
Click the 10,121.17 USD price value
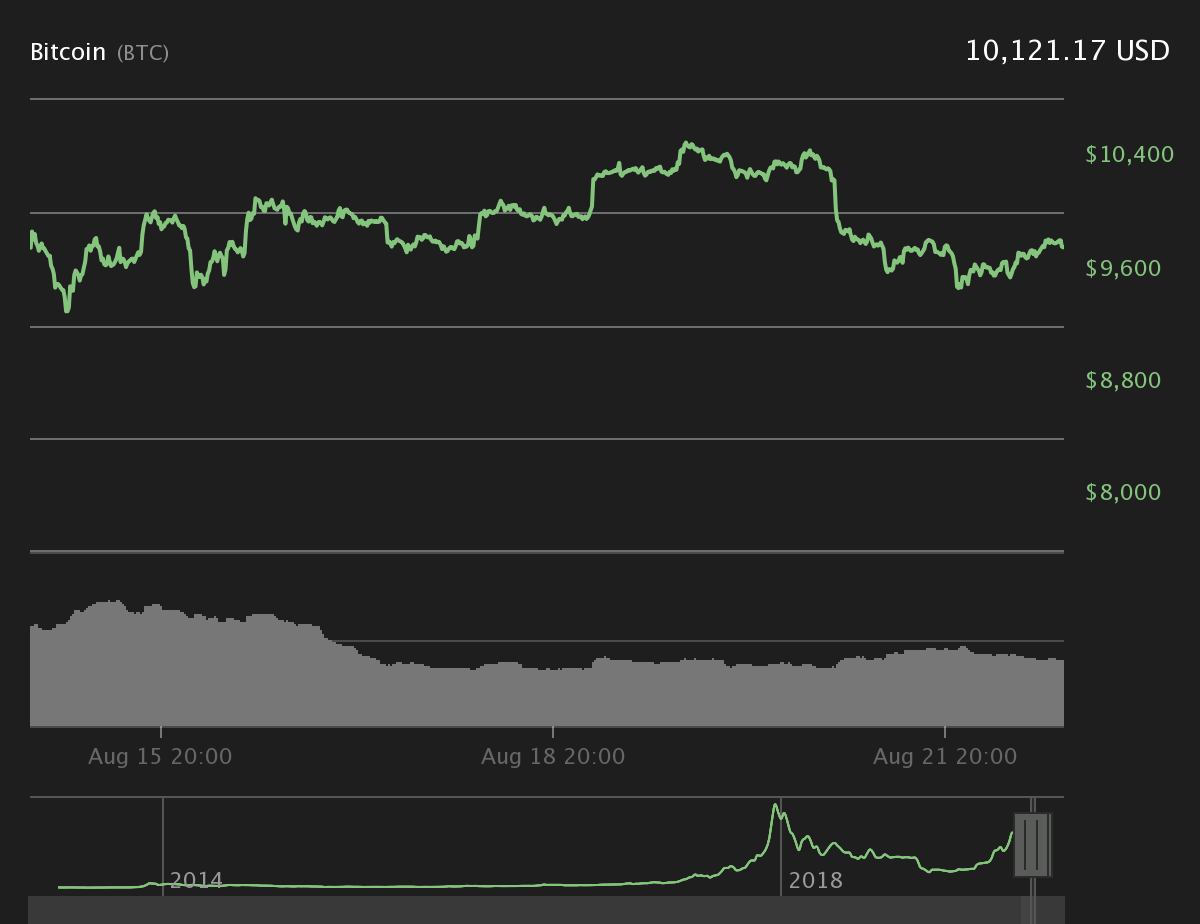click(1067, 51)
